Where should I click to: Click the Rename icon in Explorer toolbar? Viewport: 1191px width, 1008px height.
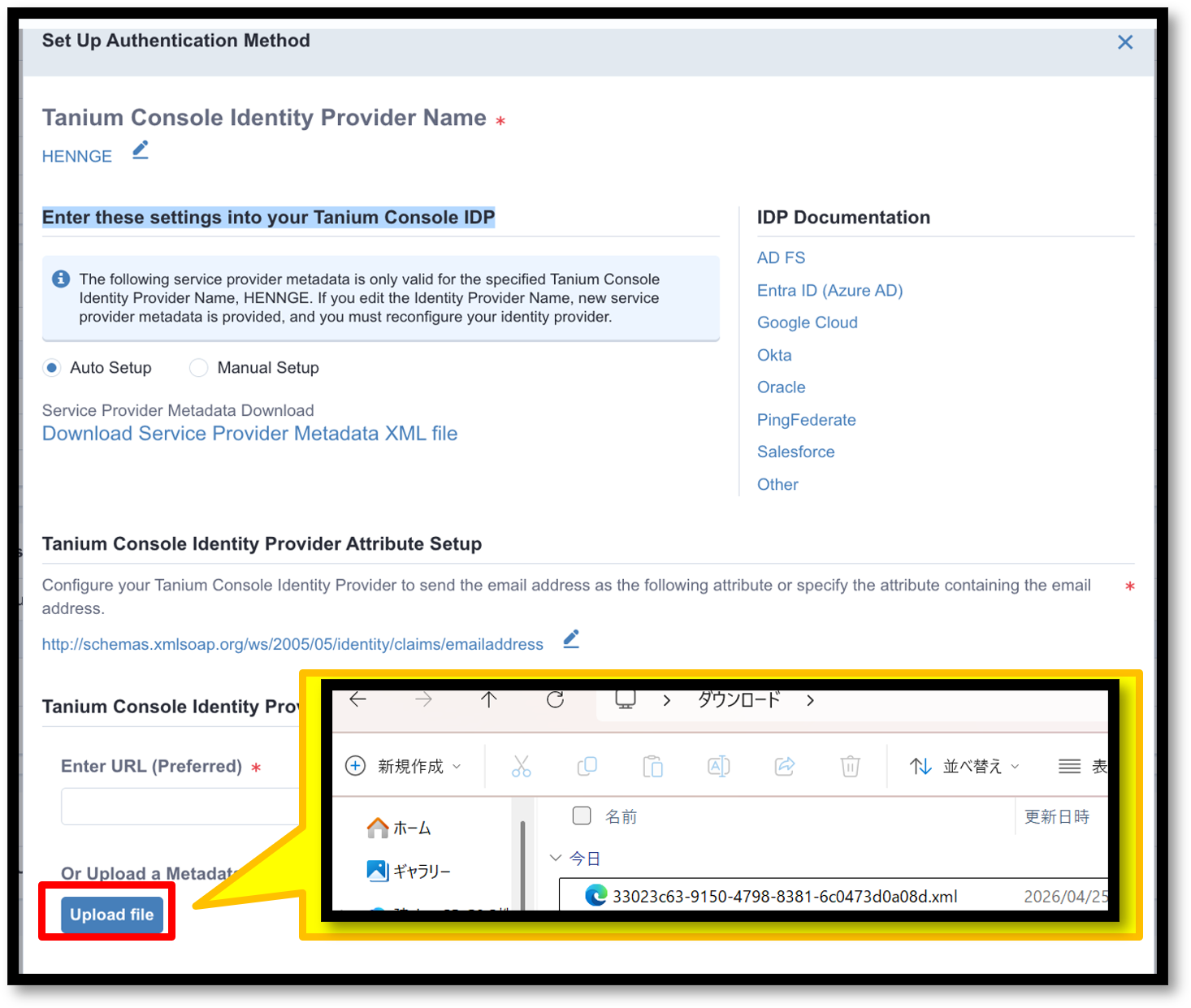coord(718,766)
